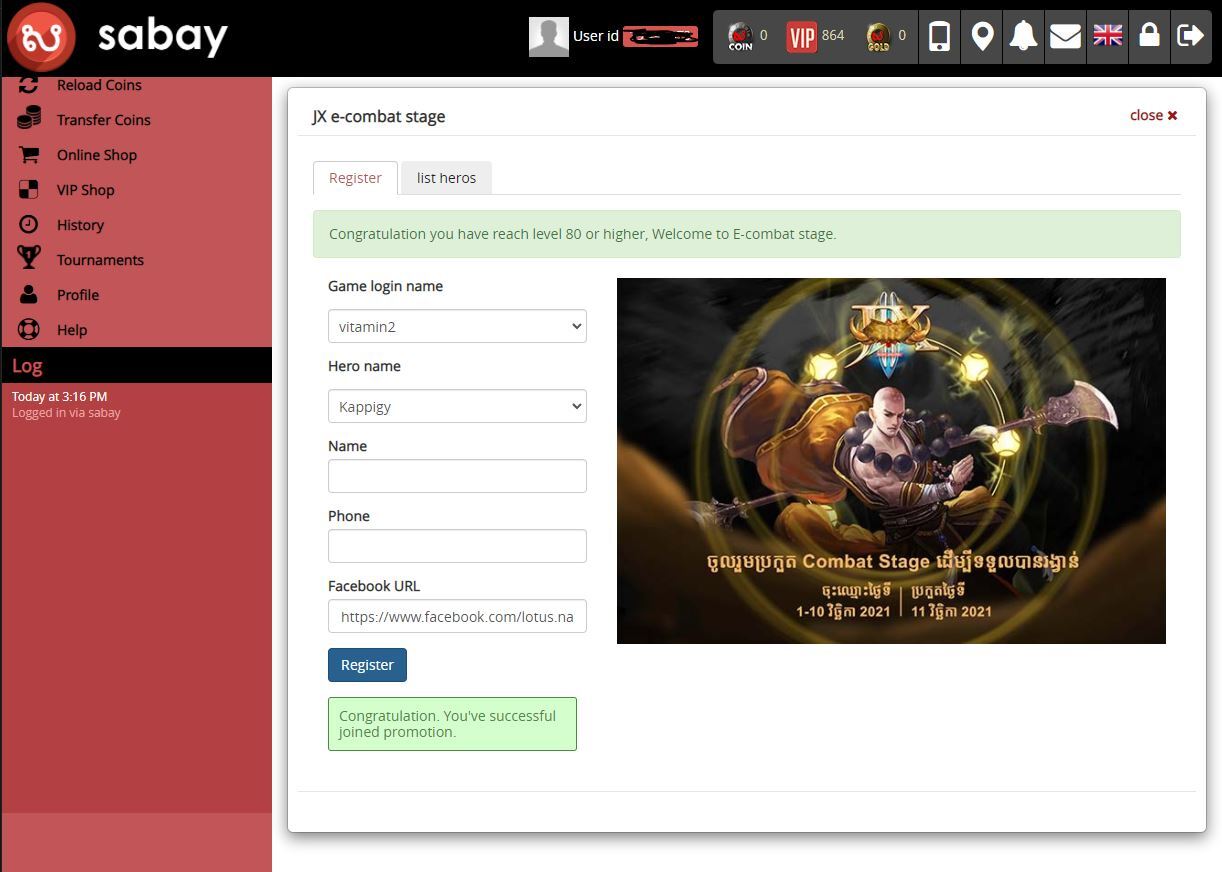This screenshot has height=872, width=1222.
Task: Click the padlock security icon
Action: [x=1149, y=37]
